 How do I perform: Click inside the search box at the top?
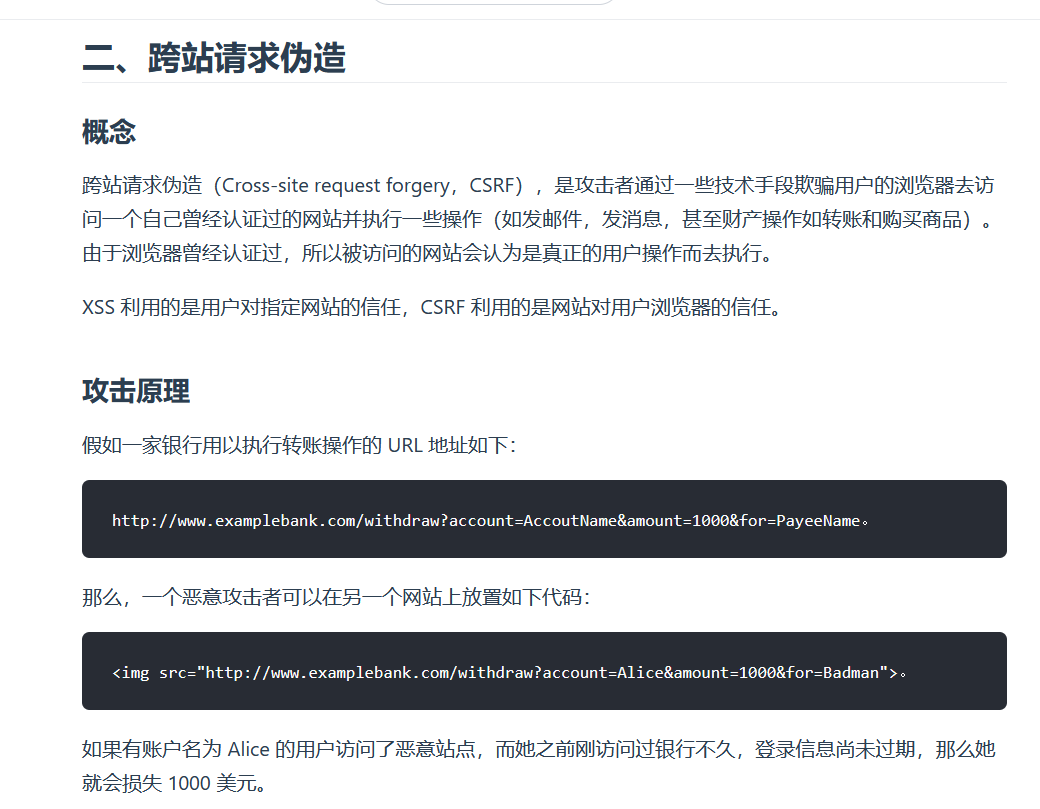494,2
